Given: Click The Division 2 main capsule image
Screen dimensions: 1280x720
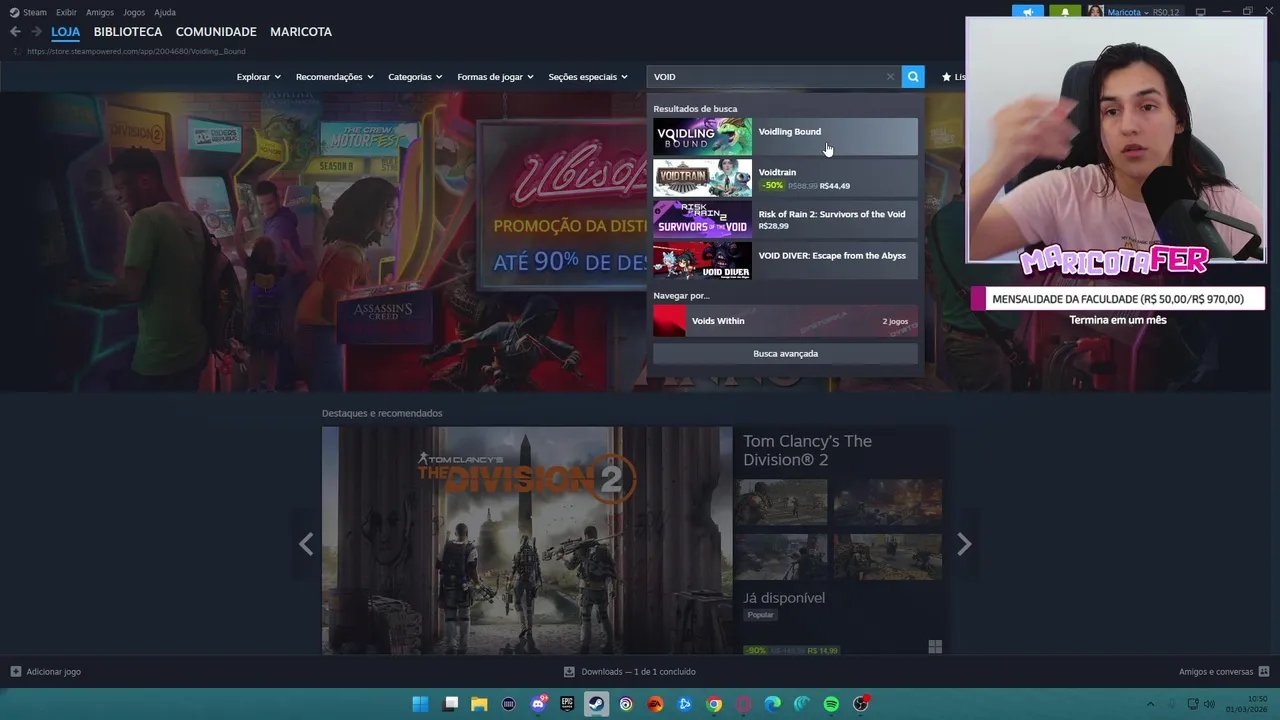Looking at the screenshot, I should point(527,541).
